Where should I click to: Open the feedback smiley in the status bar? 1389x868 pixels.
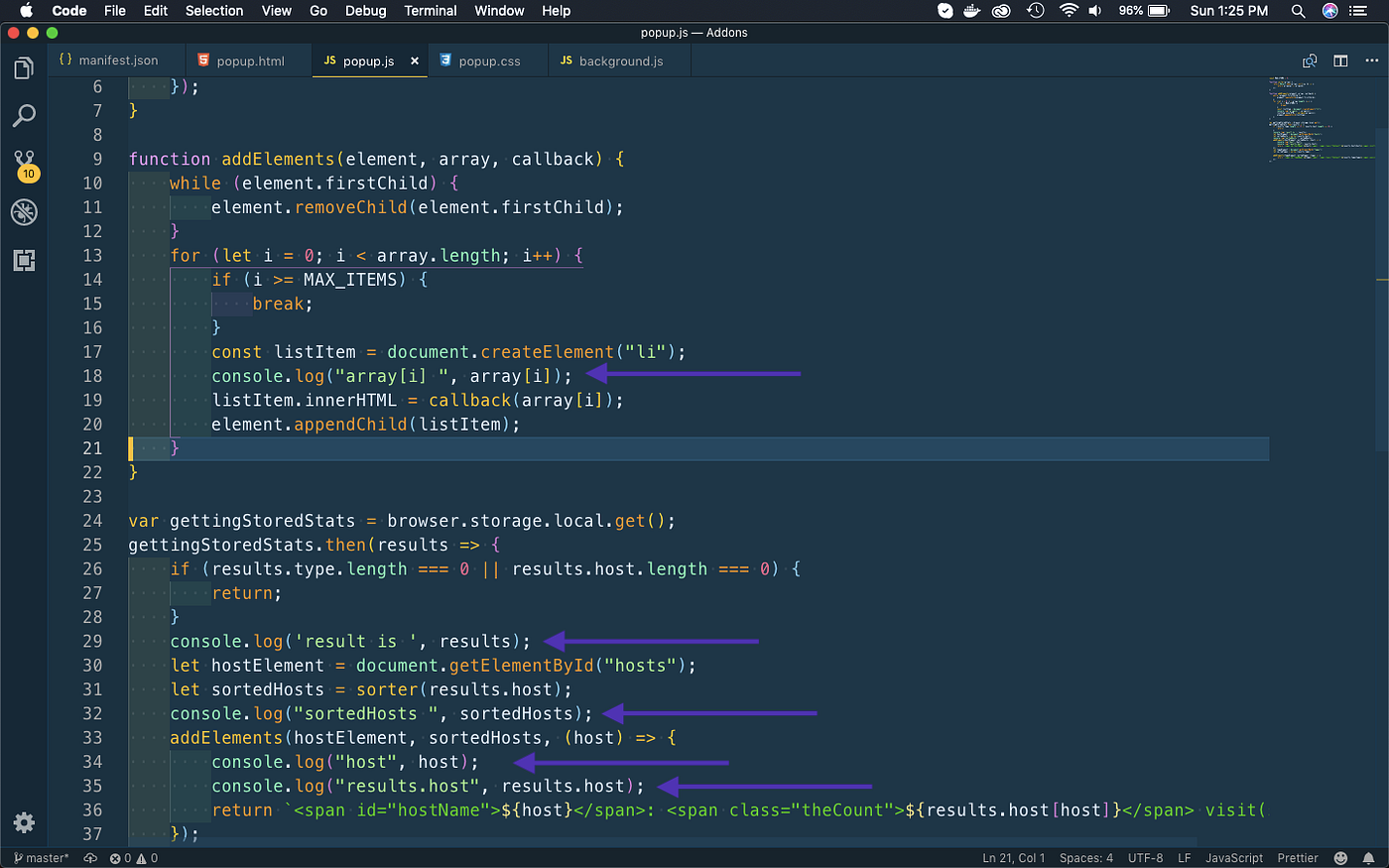(1340, 858)
